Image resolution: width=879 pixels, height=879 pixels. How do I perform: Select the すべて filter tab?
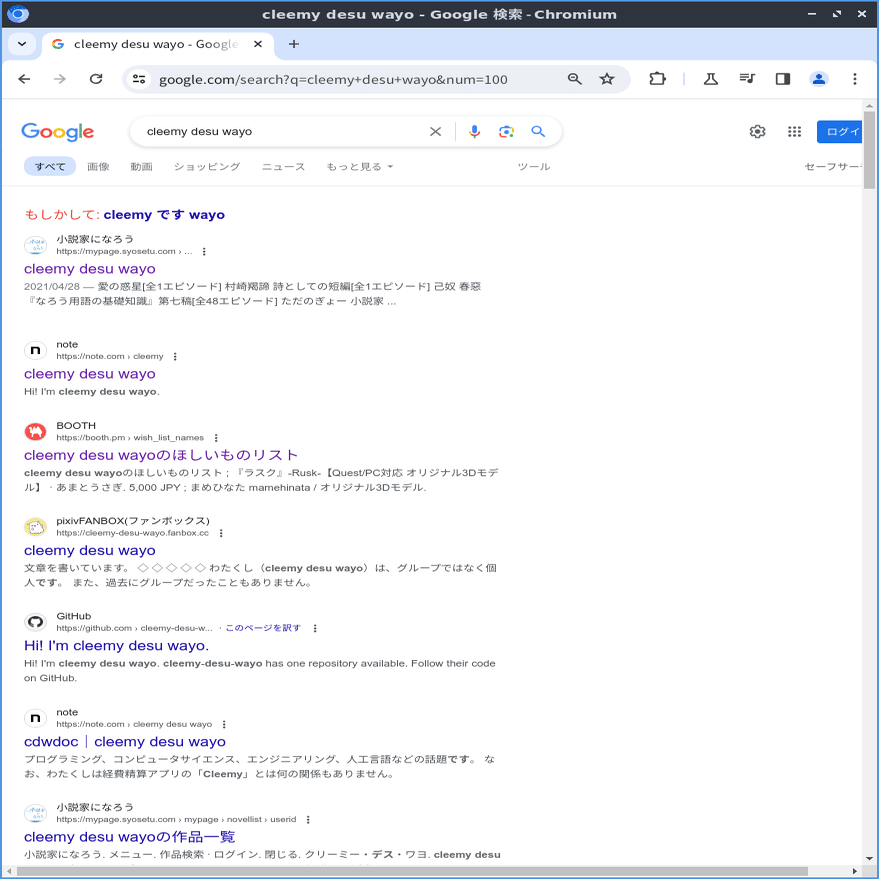(50, 166)
